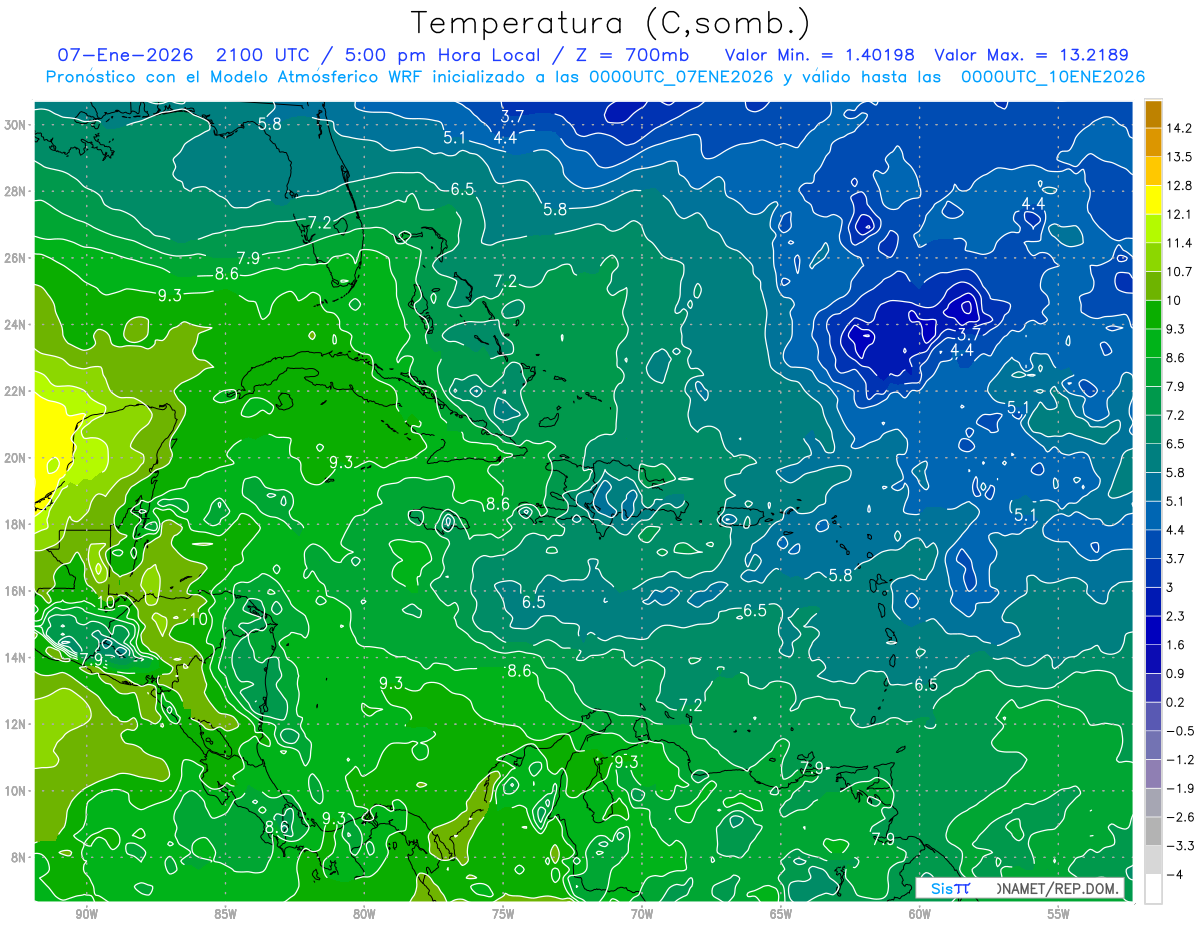Click the initialization stamp "0000UTC_07ENE2026"
Viewport: 1200px width, 927px height.
[681, 77]
